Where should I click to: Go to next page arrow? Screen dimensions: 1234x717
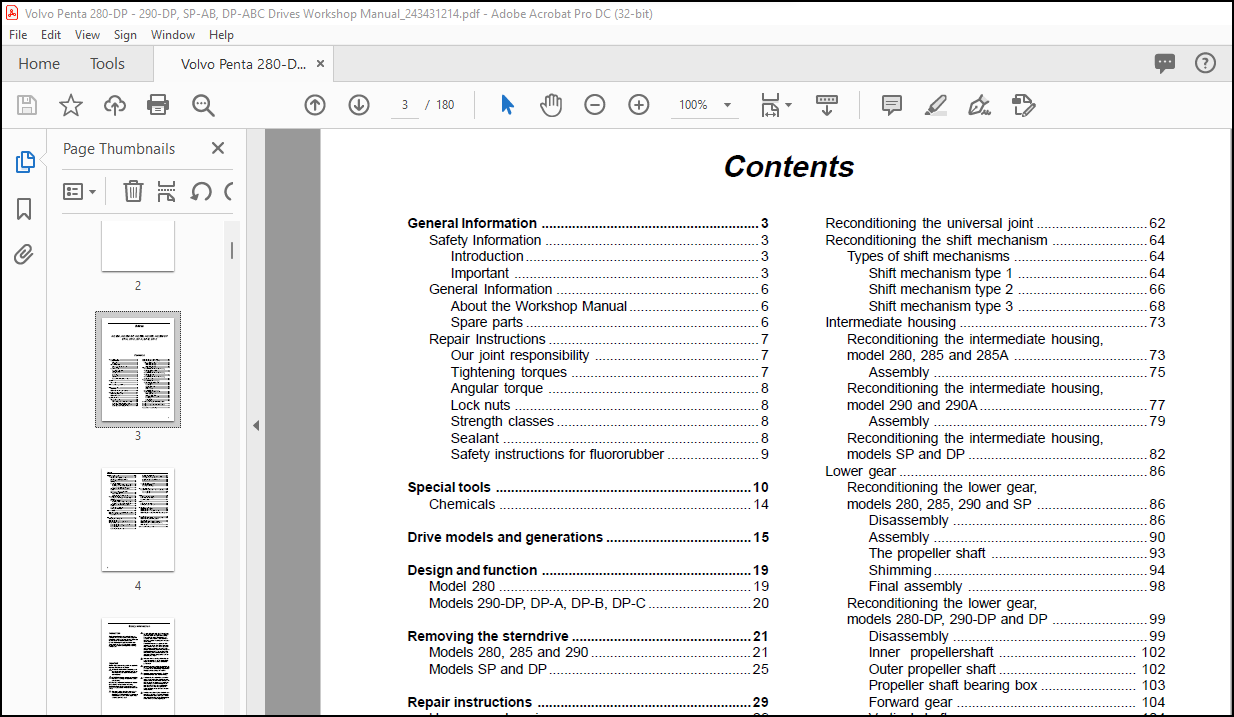click(359, 105)
